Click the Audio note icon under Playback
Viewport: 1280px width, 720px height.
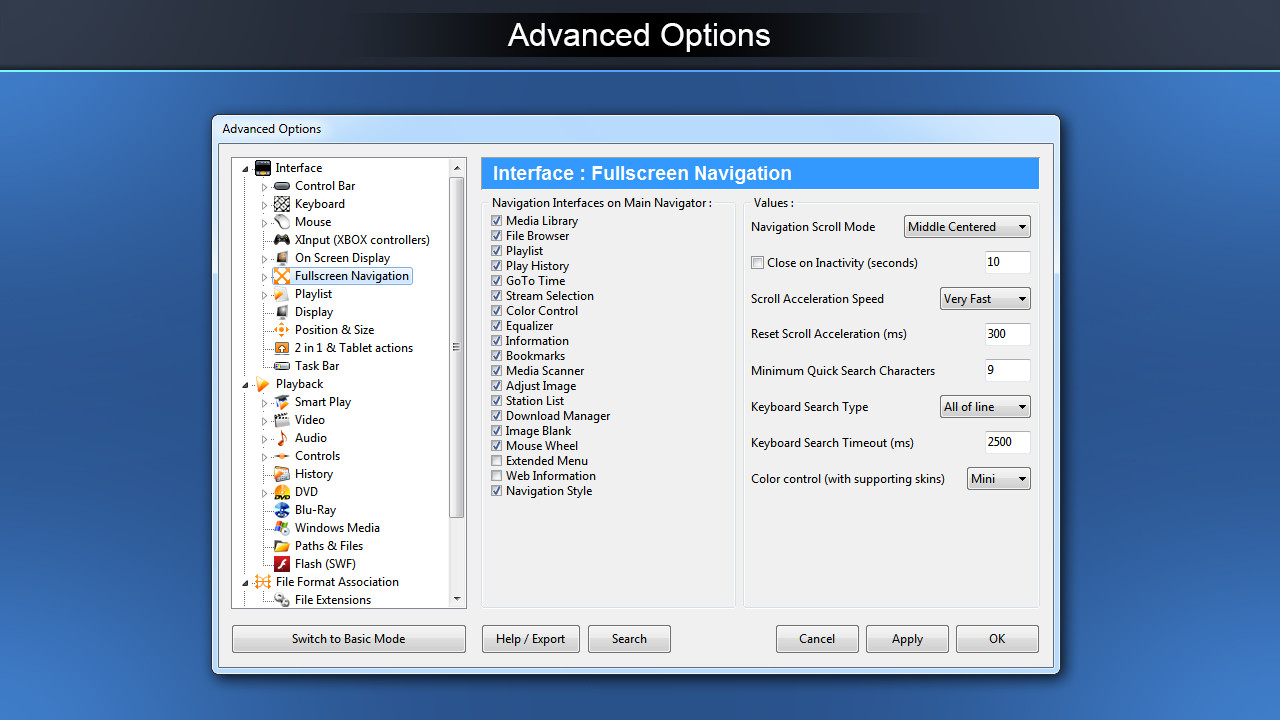[280, 437]
